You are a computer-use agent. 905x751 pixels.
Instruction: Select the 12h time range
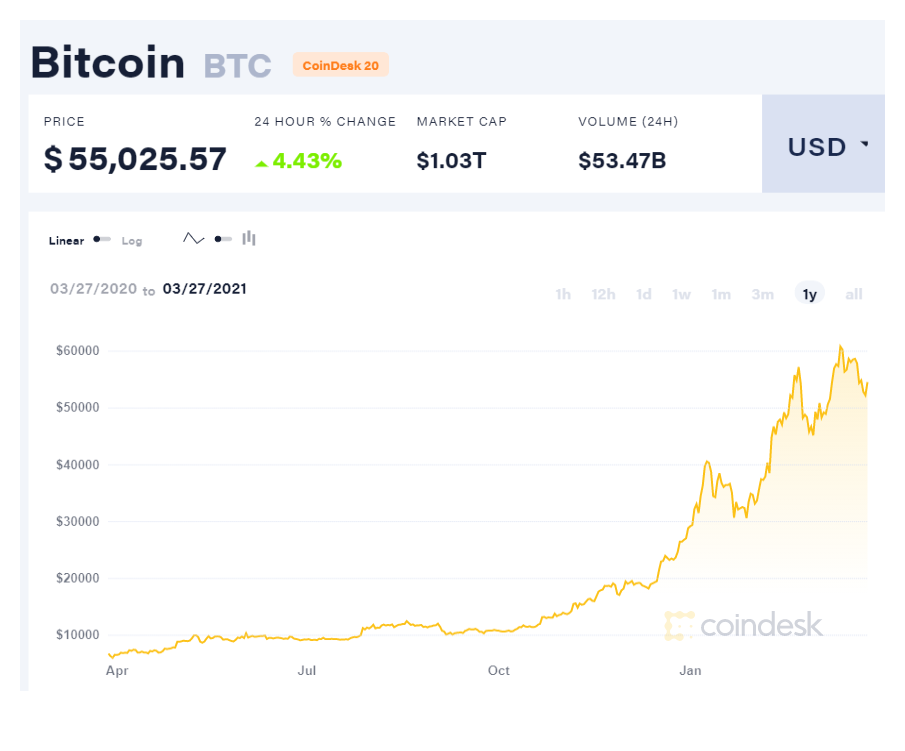(x=603, y=294)
